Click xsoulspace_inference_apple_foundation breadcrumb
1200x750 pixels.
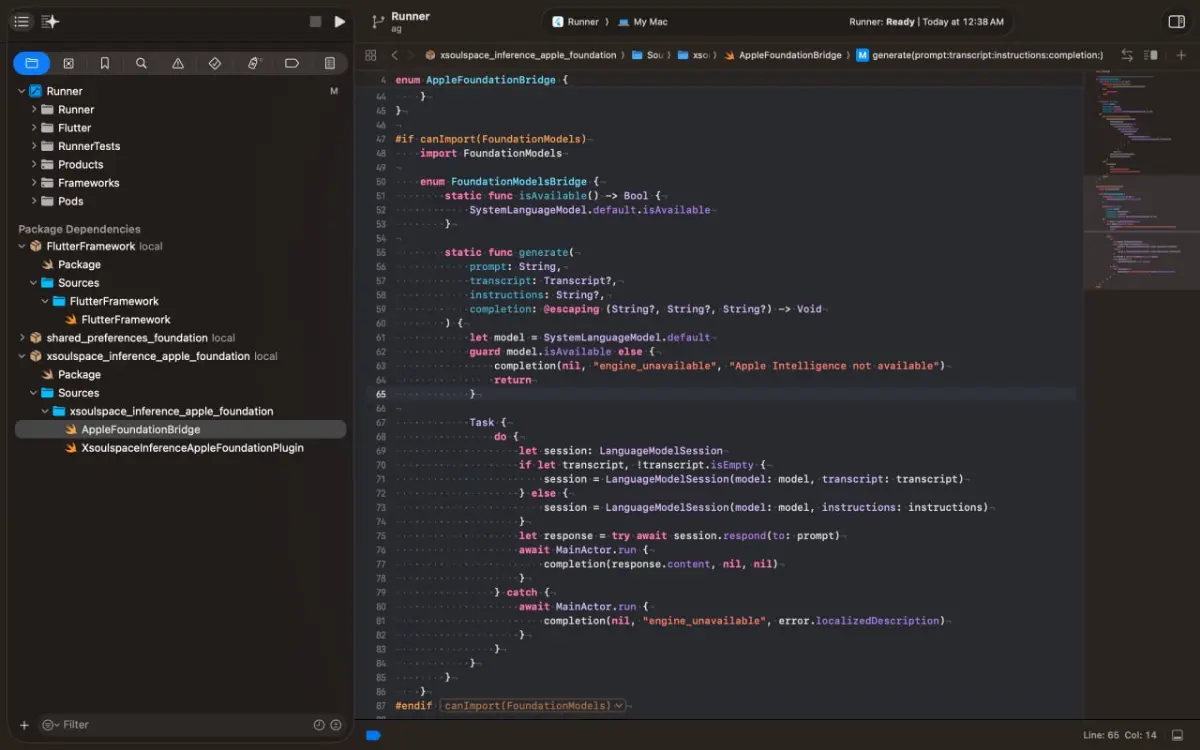(x=522, y=55)
